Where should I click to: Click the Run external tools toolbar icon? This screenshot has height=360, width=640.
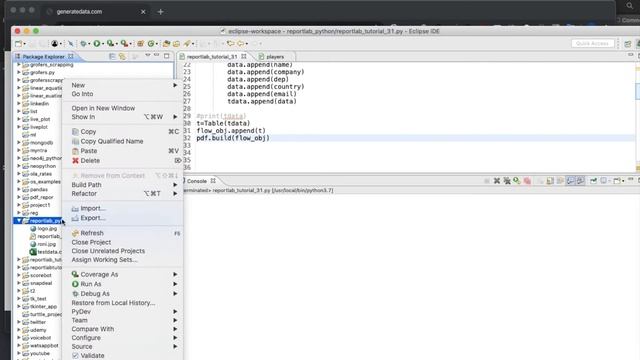point(124,44)
